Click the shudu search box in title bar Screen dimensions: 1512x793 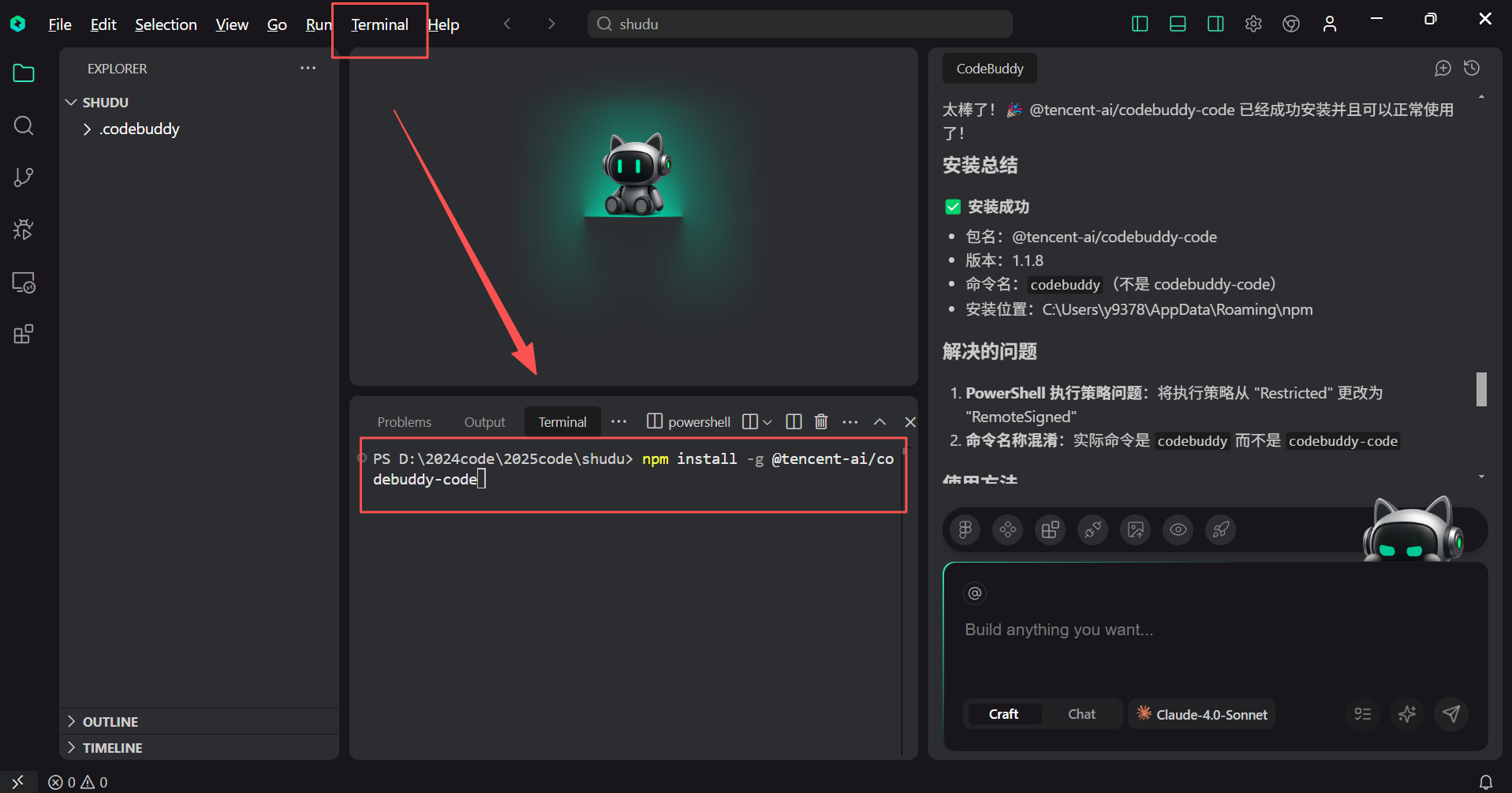click(x=800, y=24)
